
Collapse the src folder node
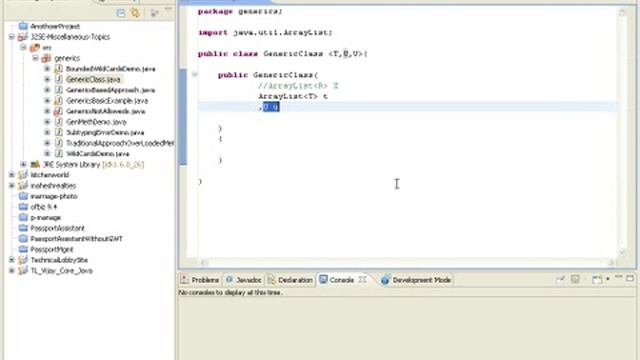coord(24,47)
